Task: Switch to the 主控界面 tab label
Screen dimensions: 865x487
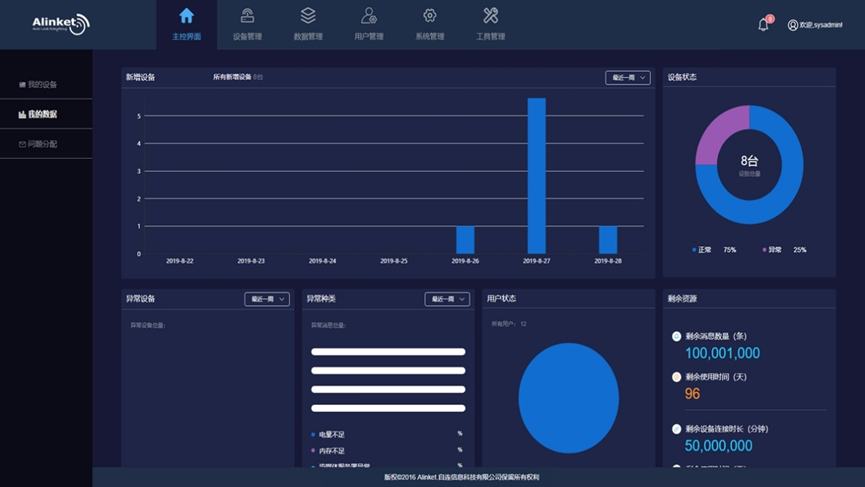Action: tap(186, 36)
